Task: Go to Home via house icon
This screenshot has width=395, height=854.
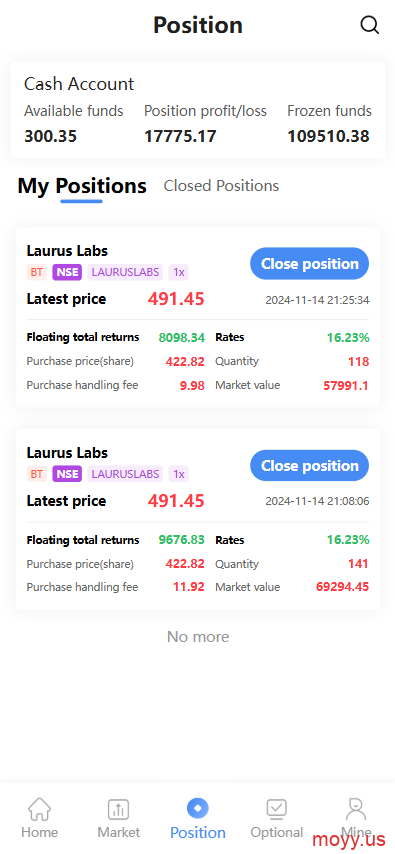Action: (x=39, y=809)
